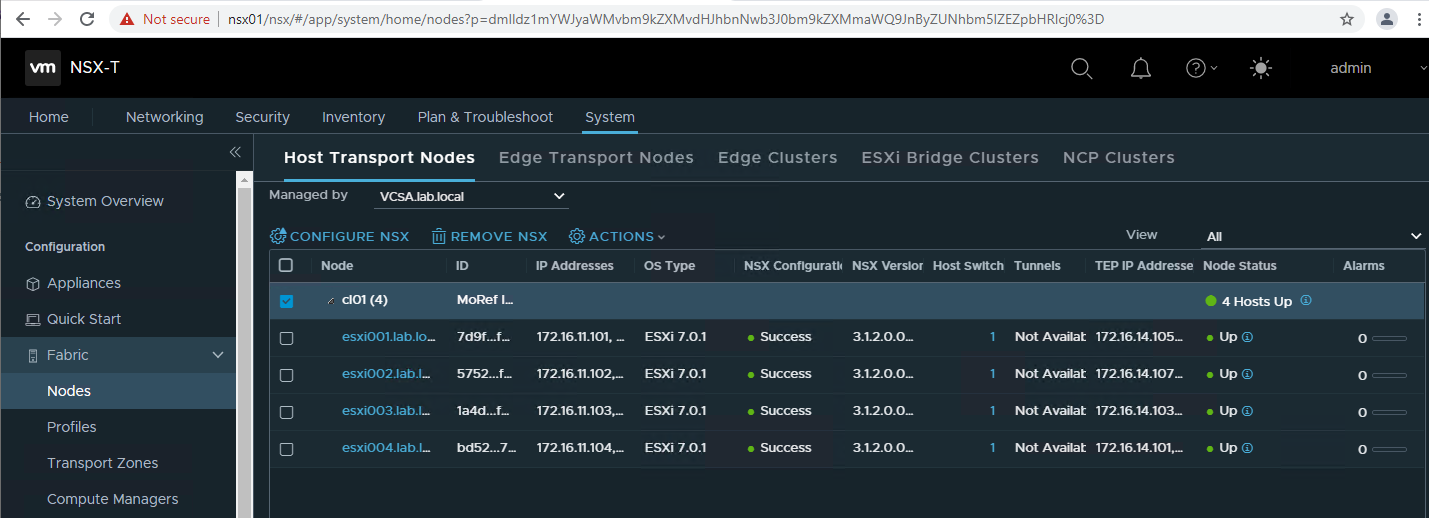Click the Appliances cube icon
This screenshot has width=1429, height=518.
(33, 284)
